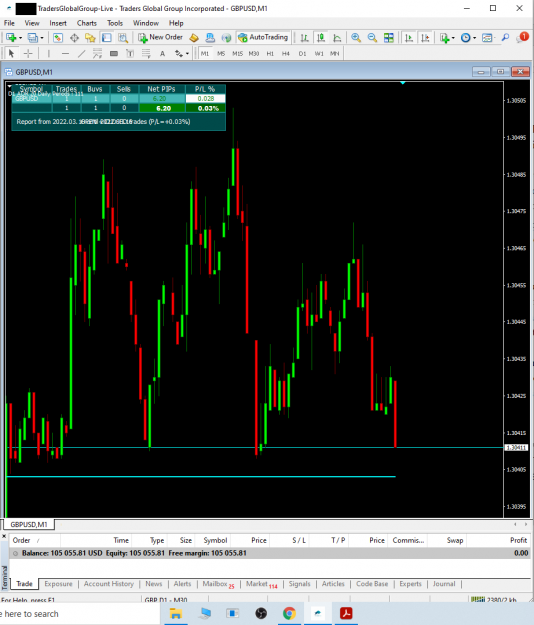Switch to the Account History tab
The width and height of the screenshot is (534, 625).
pyautogui.click(x=108, y=584)
